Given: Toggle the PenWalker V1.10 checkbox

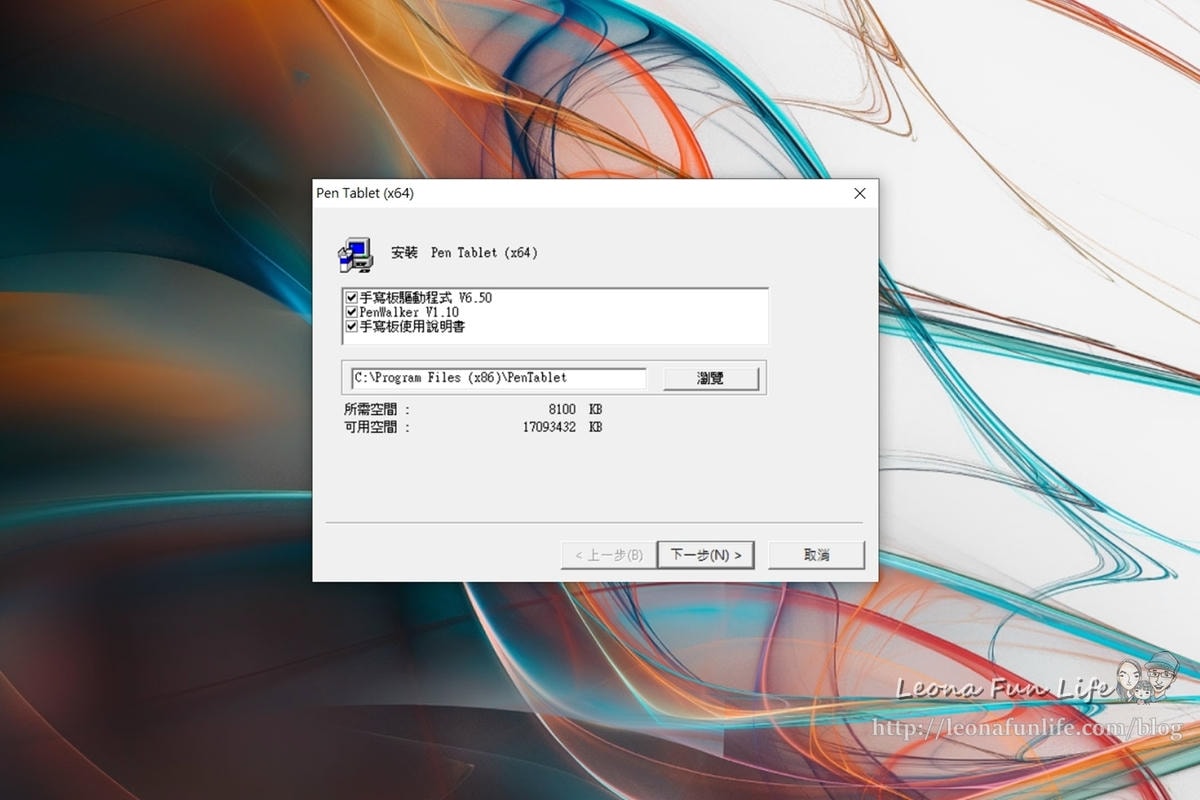Looking at the screenshot, I should (351, 312).
